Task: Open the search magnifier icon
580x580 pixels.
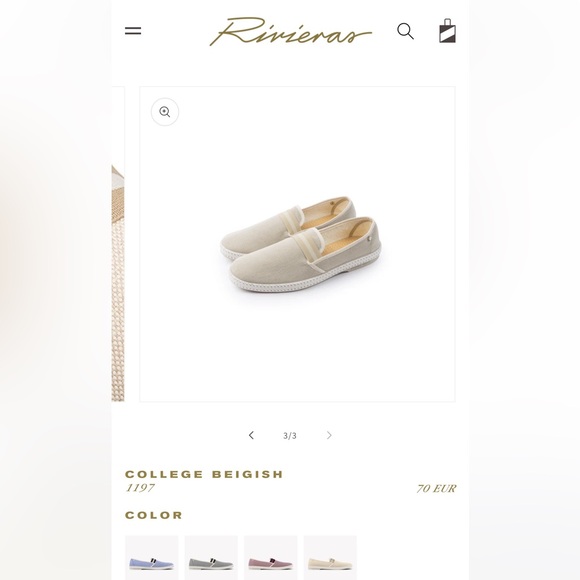Action: pos(405,31)
